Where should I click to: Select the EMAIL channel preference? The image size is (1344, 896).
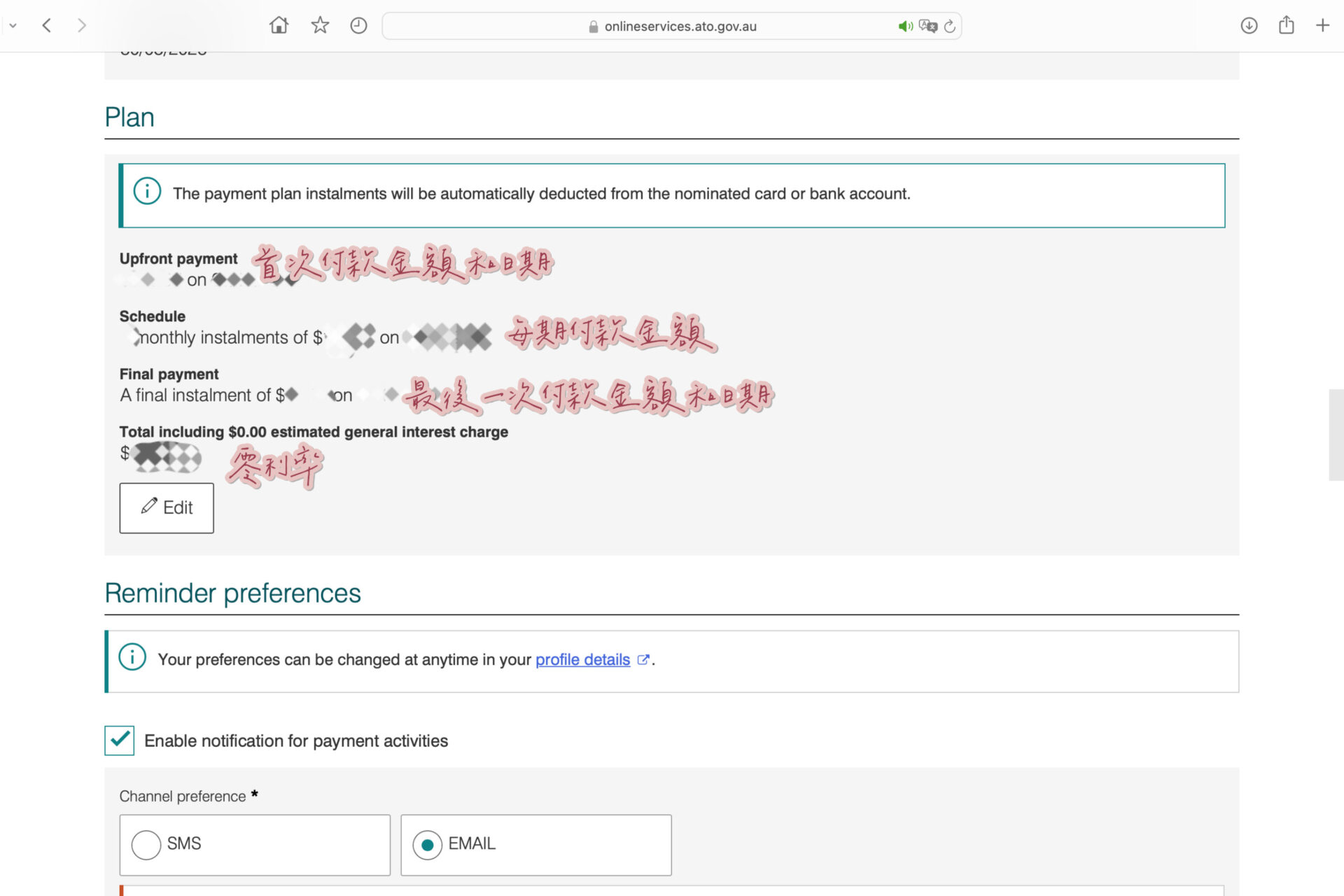tap(427, 844)
